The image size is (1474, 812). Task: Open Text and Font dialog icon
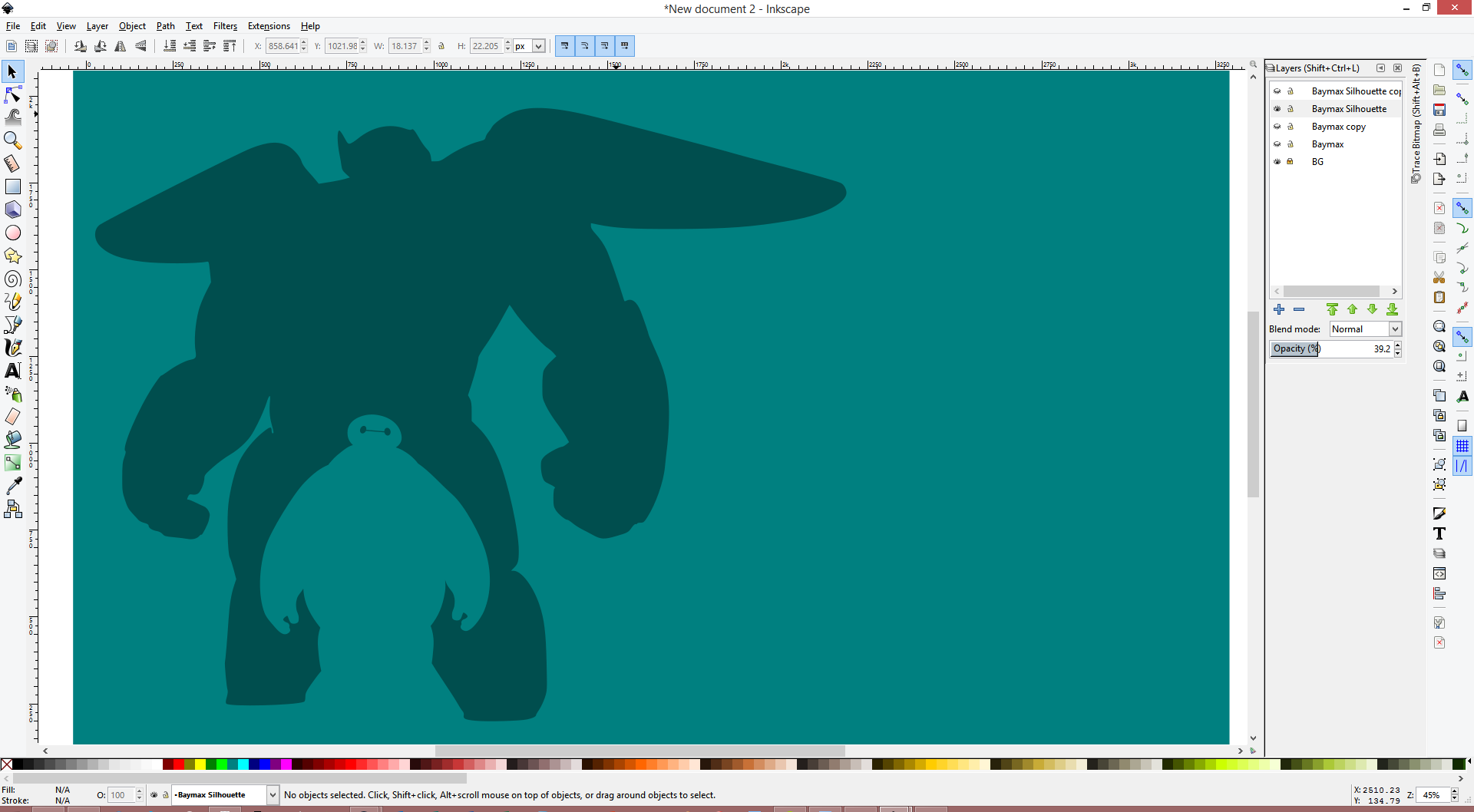[x=1439, y=533]
